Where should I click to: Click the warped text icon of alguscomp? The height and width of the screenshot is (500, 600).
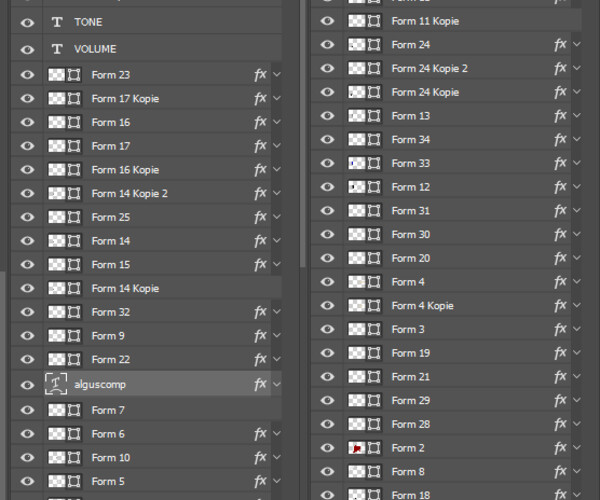coord(57,384)
